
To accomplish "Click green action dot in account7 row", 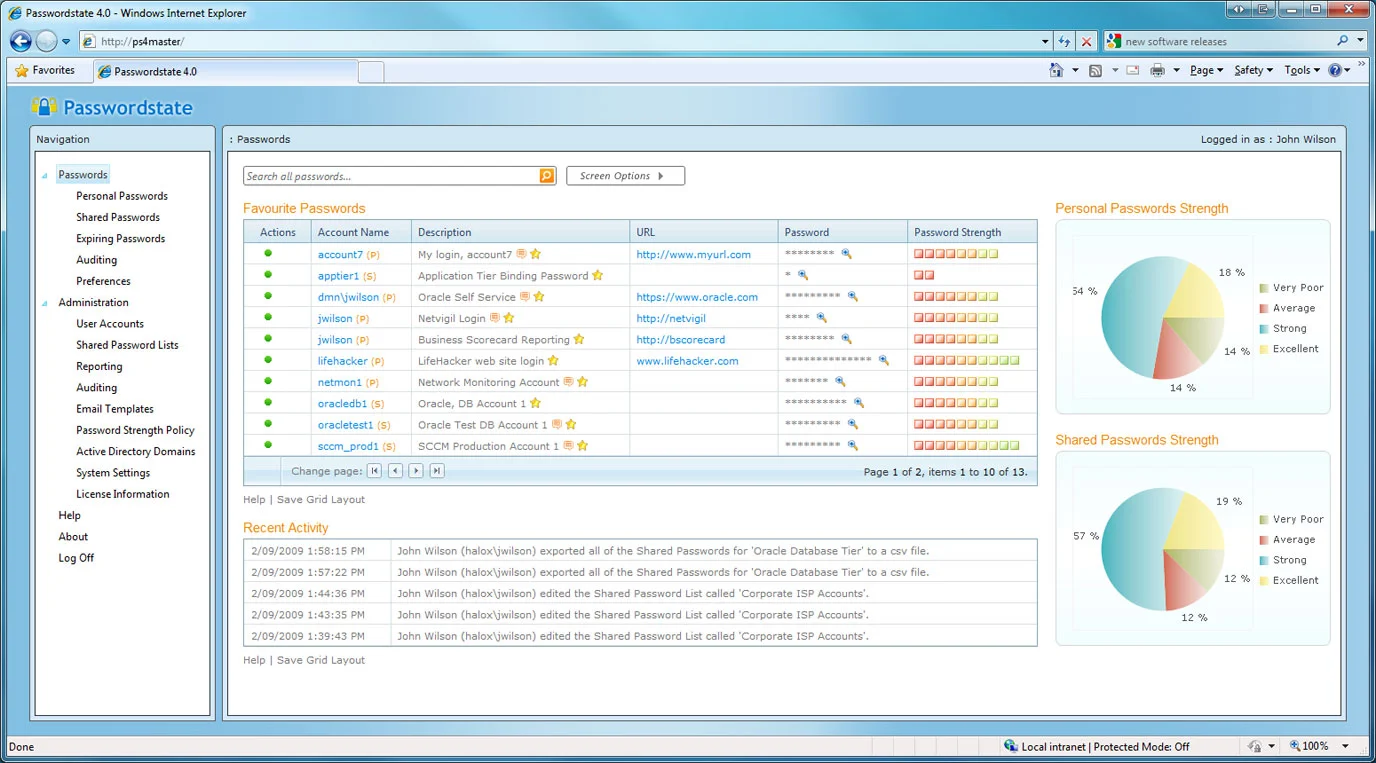I will 268,253.
